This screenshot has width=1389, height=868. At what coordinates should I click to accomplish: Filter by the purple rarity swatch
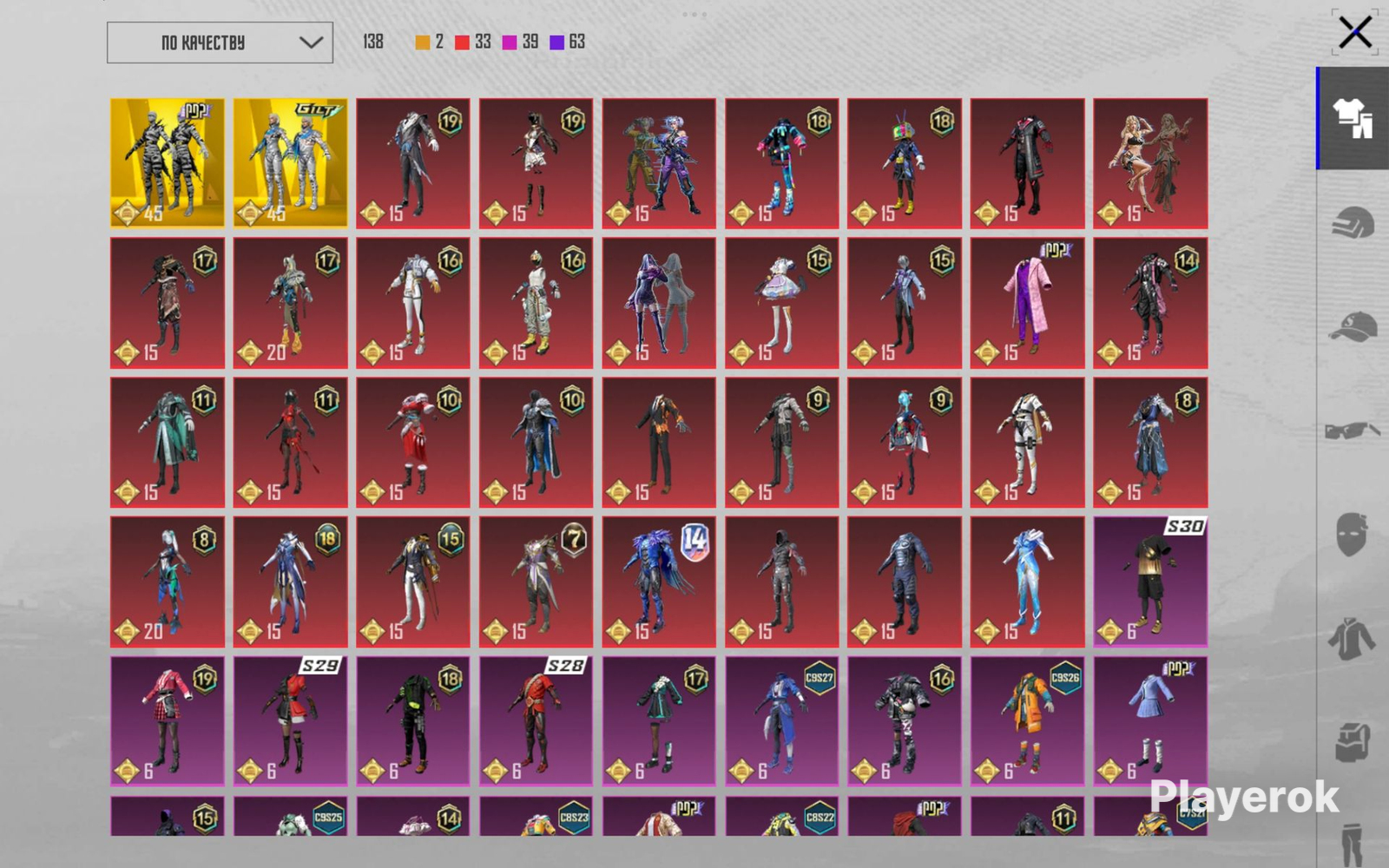(x=556, y=43)
